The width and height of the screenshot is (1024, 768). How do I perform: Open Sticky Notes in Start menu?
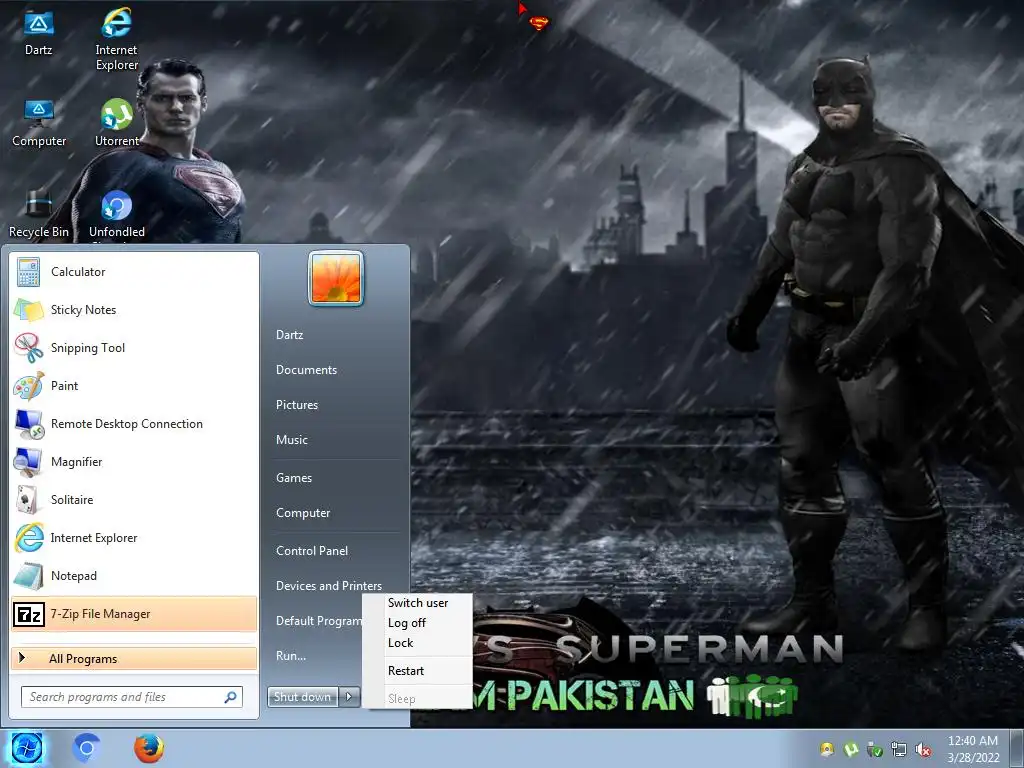click(x=134, y=310)
